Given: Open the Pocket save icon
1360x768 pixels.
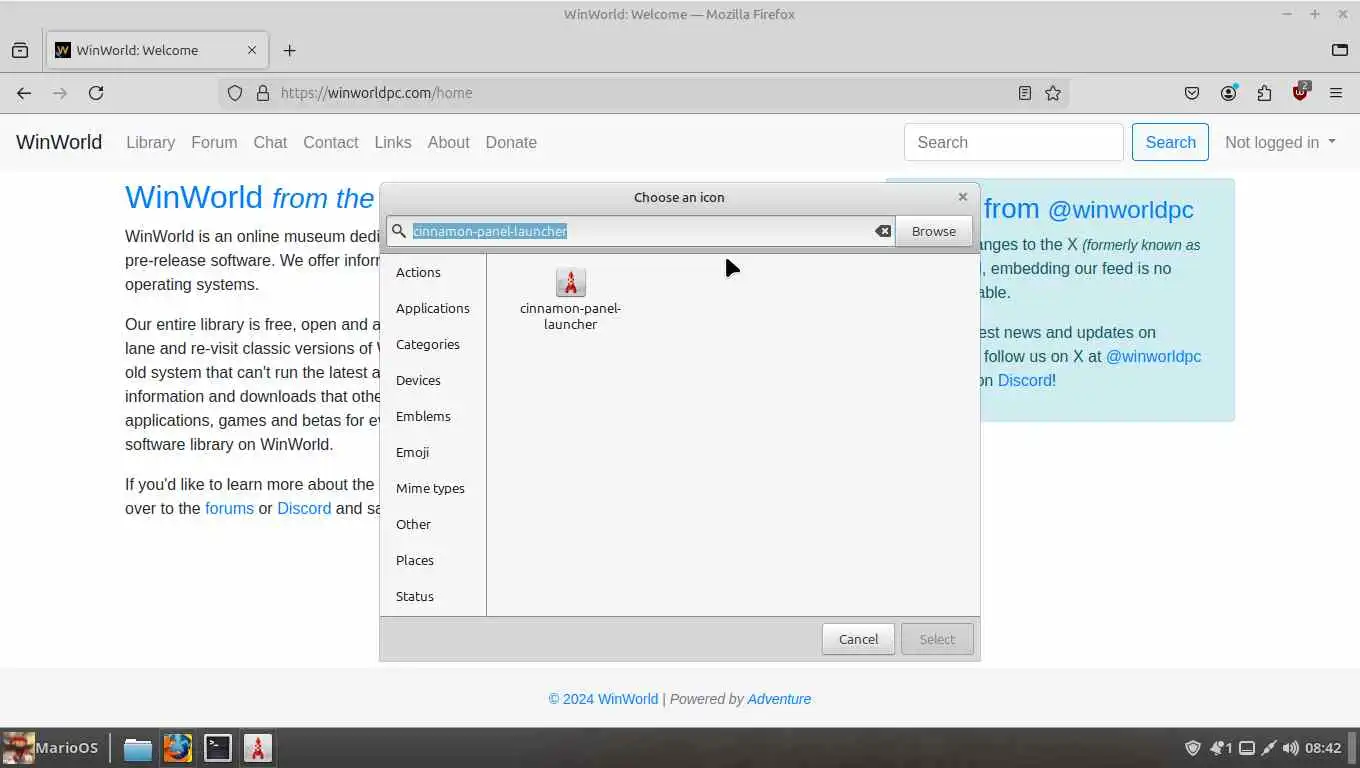Looking at the screenshot, I should click(x=1192, y=93).
